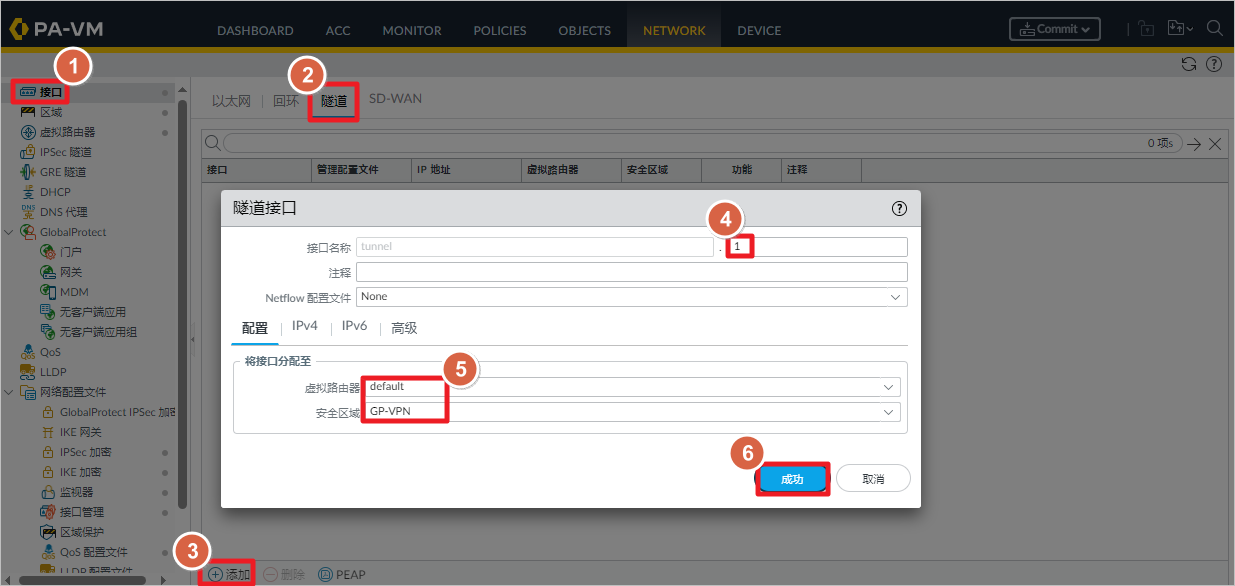Open page help icon below the header
The height and width of the screenshot is (586, 1235).
tap(1214, 64)
